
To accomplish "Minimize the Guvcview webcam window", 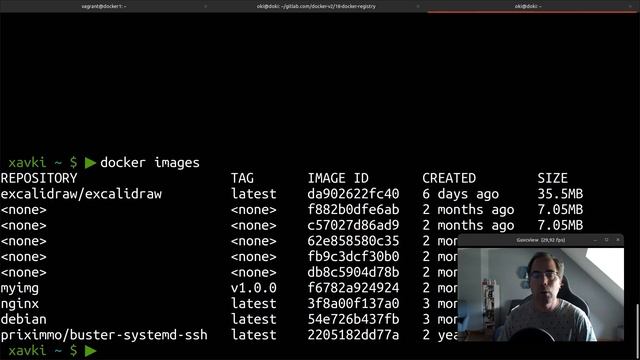I will pyautogui.click(x=595, y=240).
